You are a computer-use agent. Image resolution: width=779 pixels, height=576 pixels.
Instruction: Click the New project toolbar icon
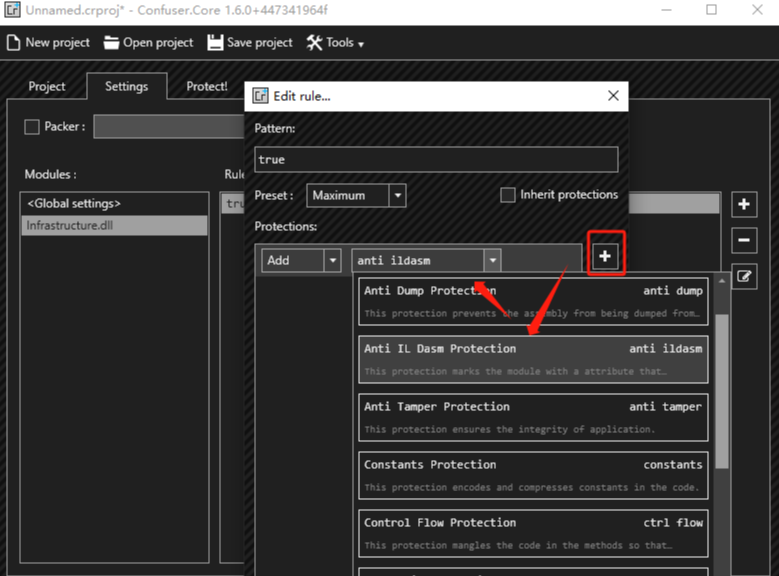pos(13,43)
